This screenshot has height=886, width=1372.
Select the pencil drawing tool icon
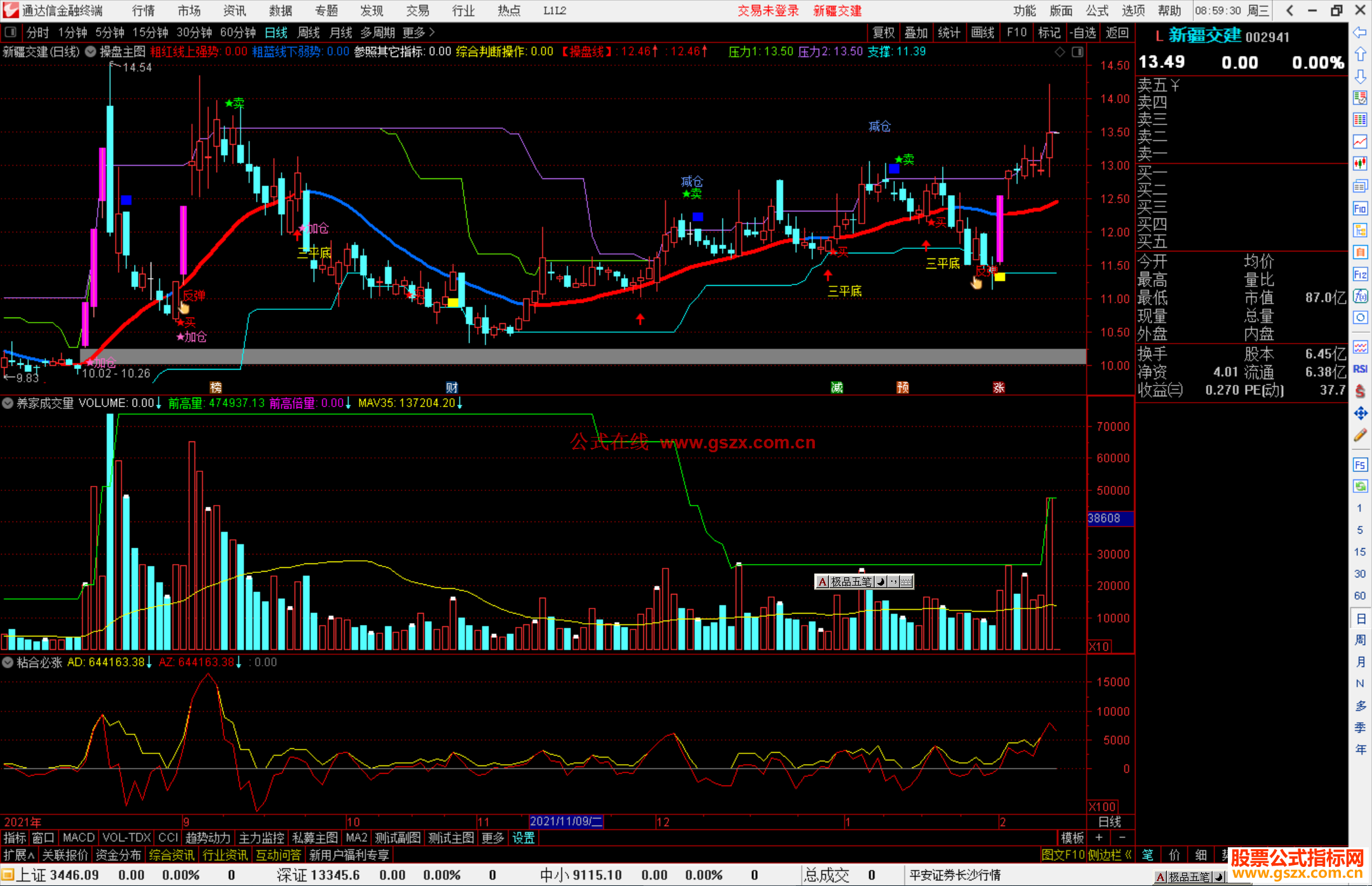(x=1360, y=435)
